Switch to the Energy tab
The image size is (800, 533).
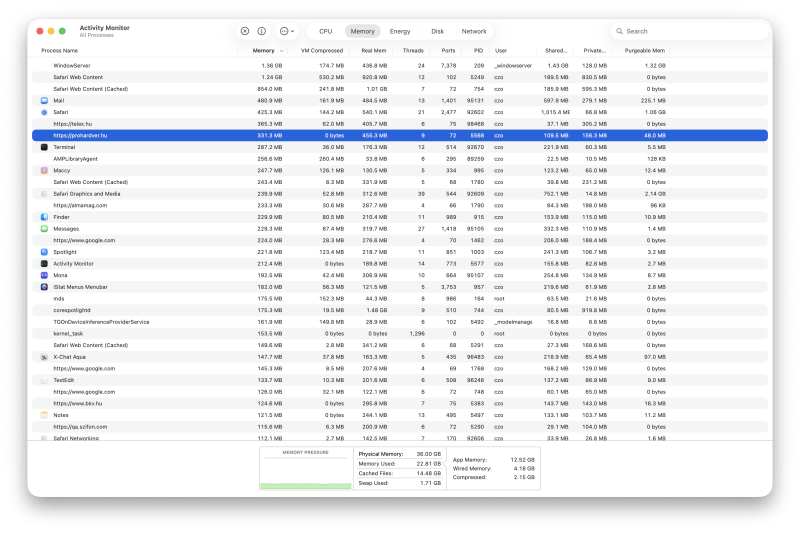(400, 31)
